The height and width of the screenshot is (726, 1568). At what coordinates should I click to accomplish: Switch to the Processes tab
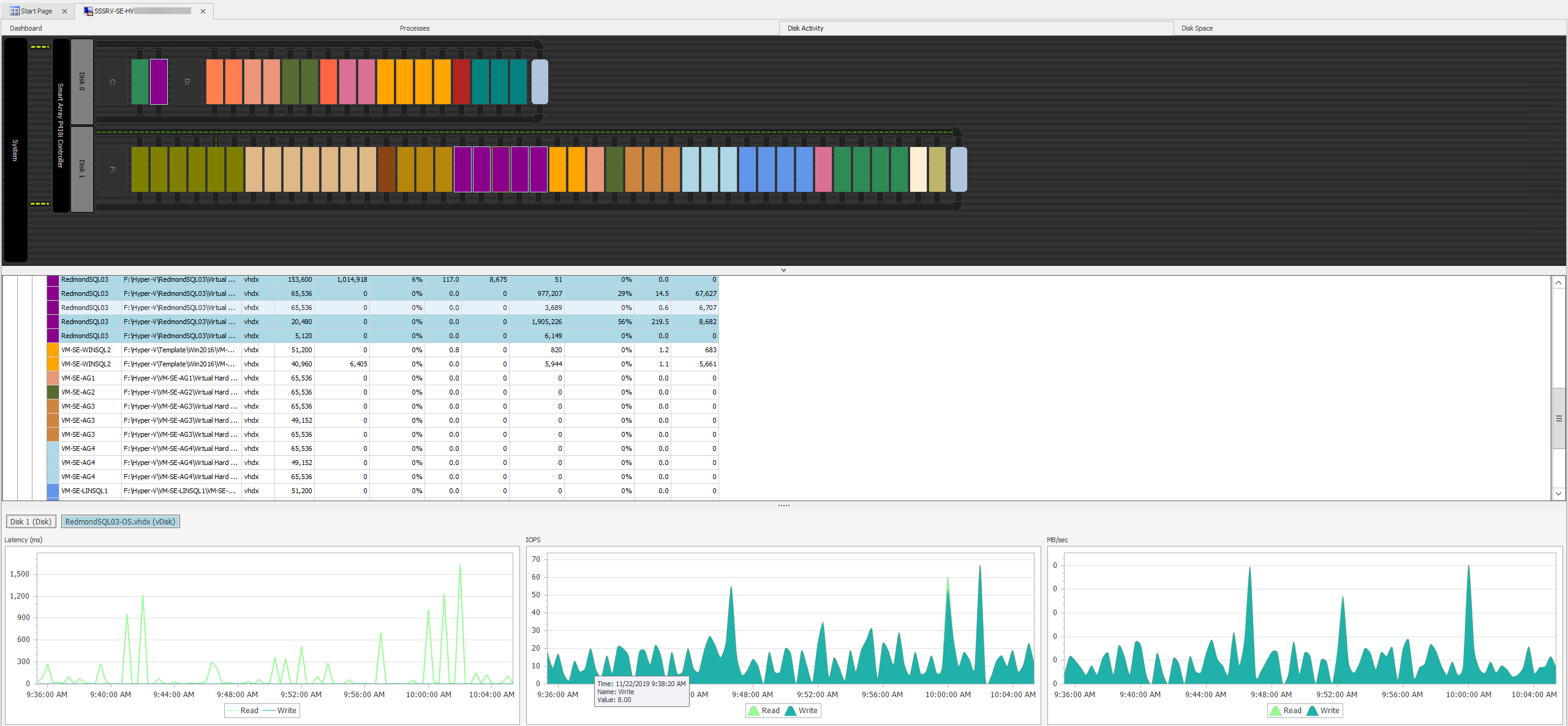coord(415,28)
